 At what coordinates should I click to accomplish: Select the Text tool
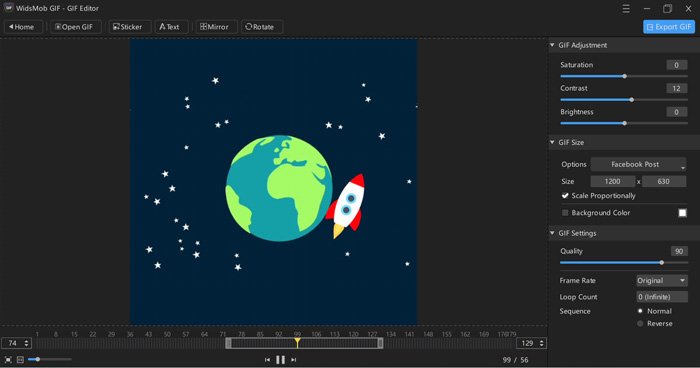pos(171,27)
